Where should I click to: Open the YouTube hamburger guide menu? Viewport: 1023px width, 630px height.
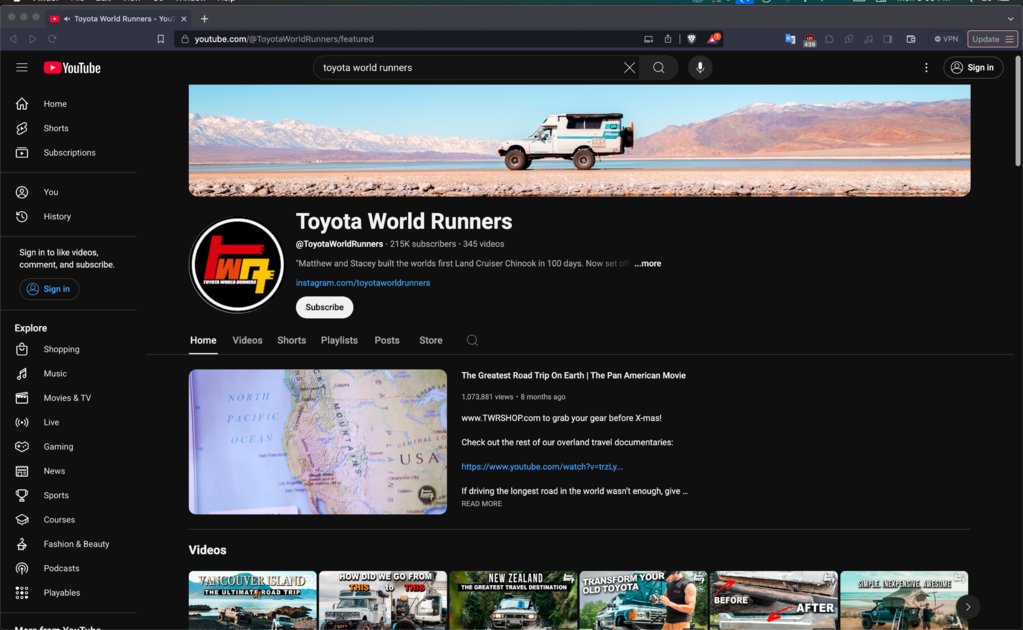click(22, 67)
